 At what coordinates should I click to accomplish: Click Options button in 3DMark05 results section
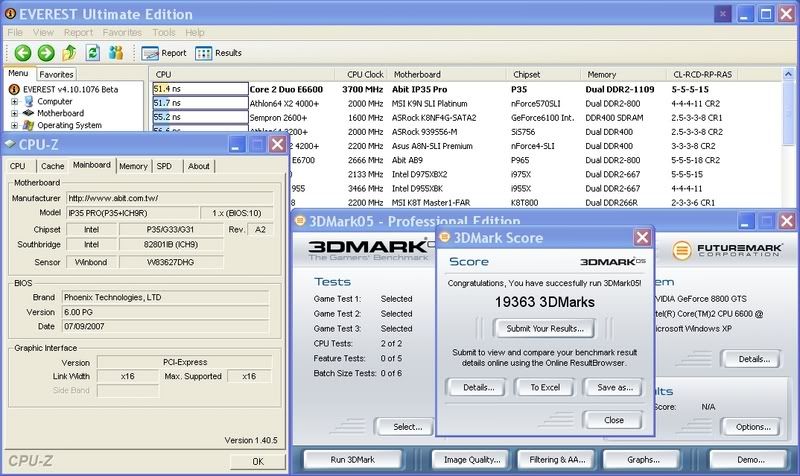(x=753, y=427)
